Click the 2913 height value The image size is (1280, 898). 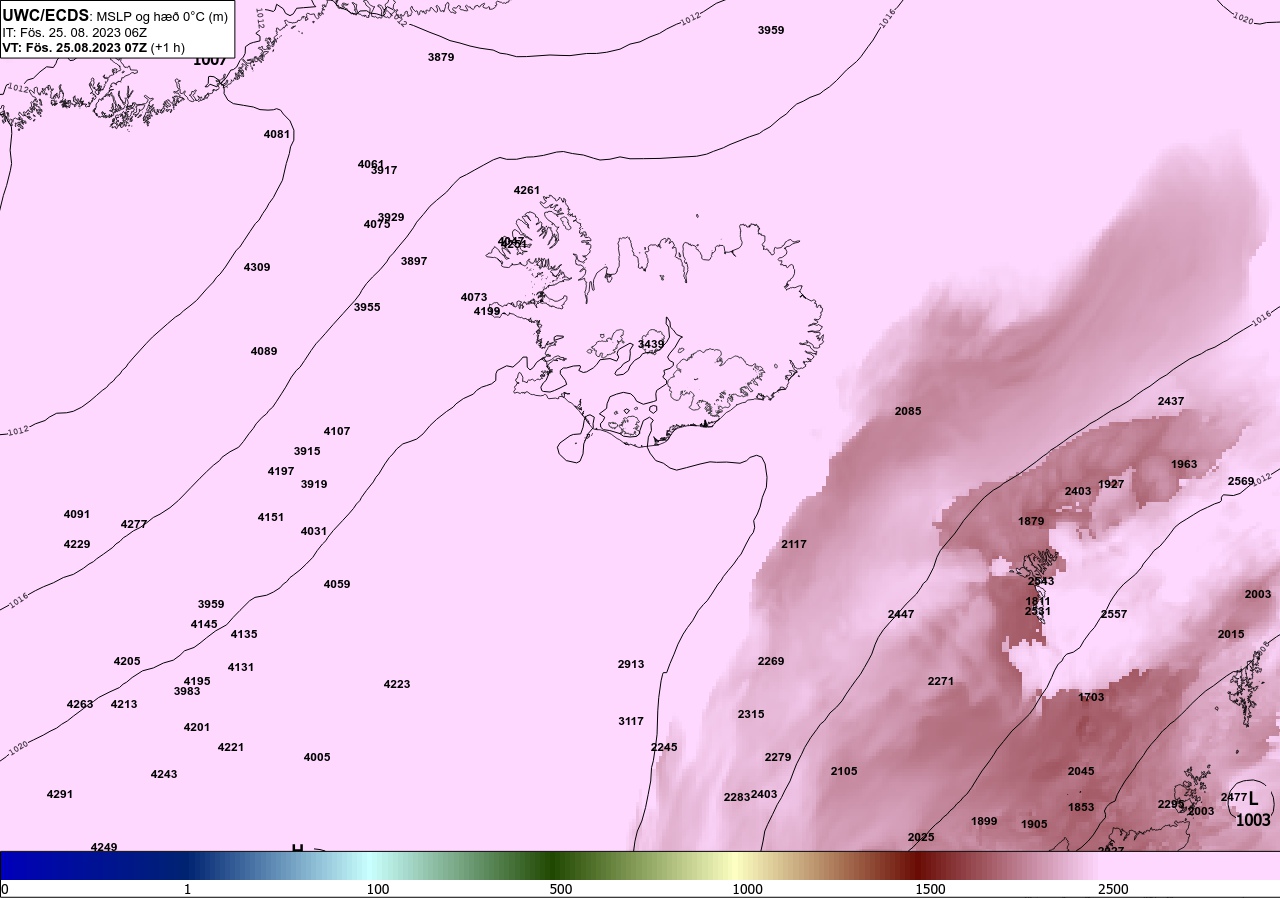(631, 664)
